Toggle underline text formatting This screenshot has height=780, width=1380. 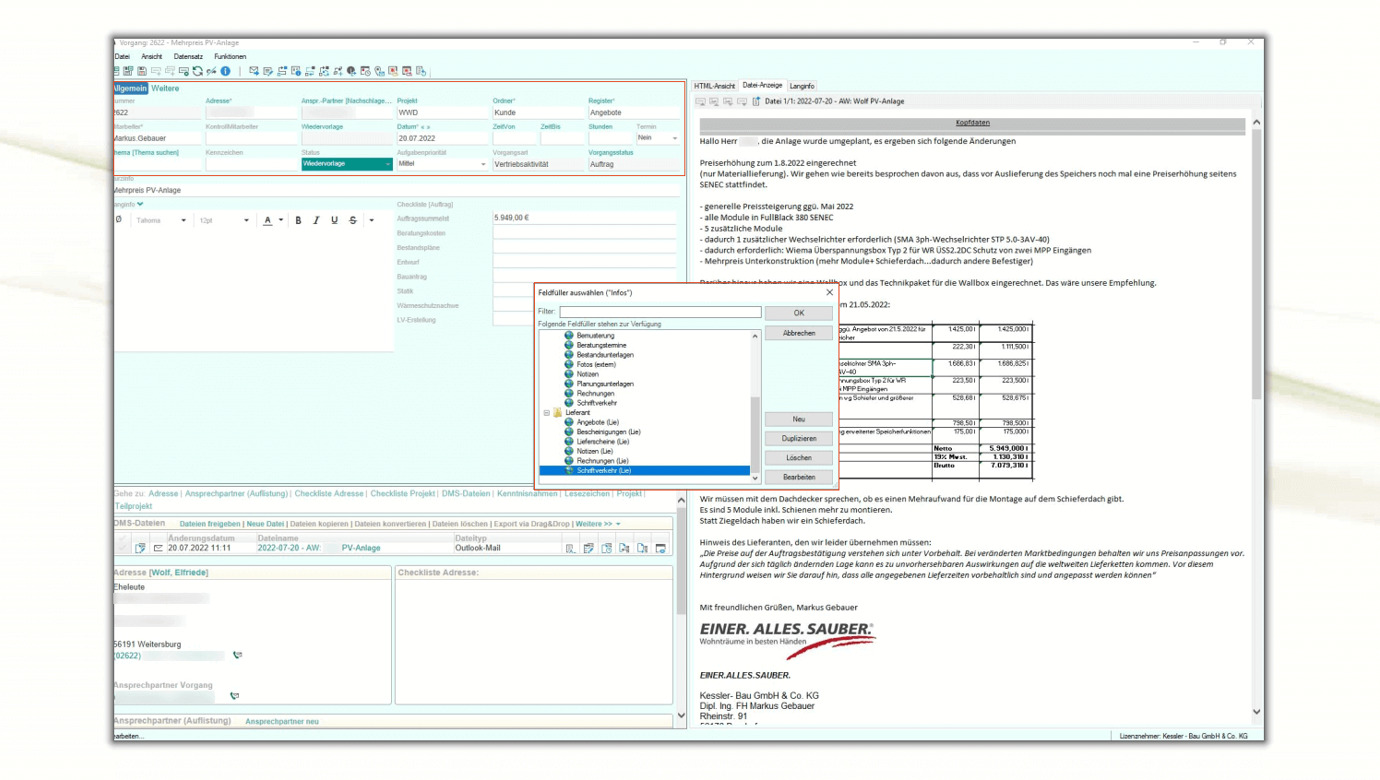(x=334, y=220)
